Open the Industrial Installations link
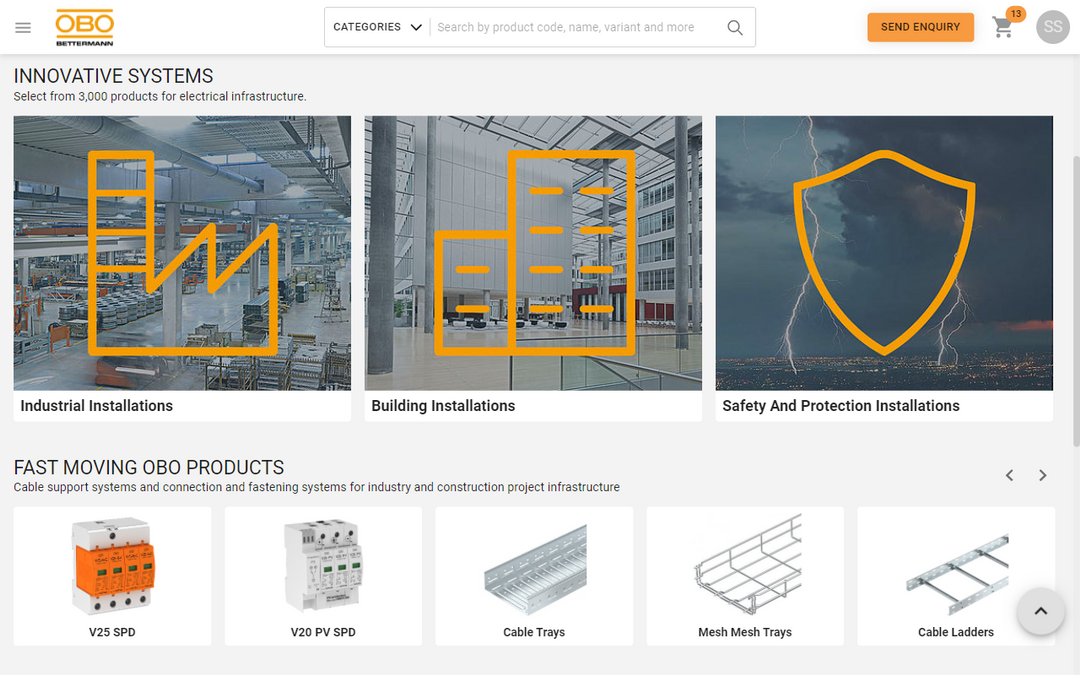Screen dimensions: 1080x675 coord(97,406)
